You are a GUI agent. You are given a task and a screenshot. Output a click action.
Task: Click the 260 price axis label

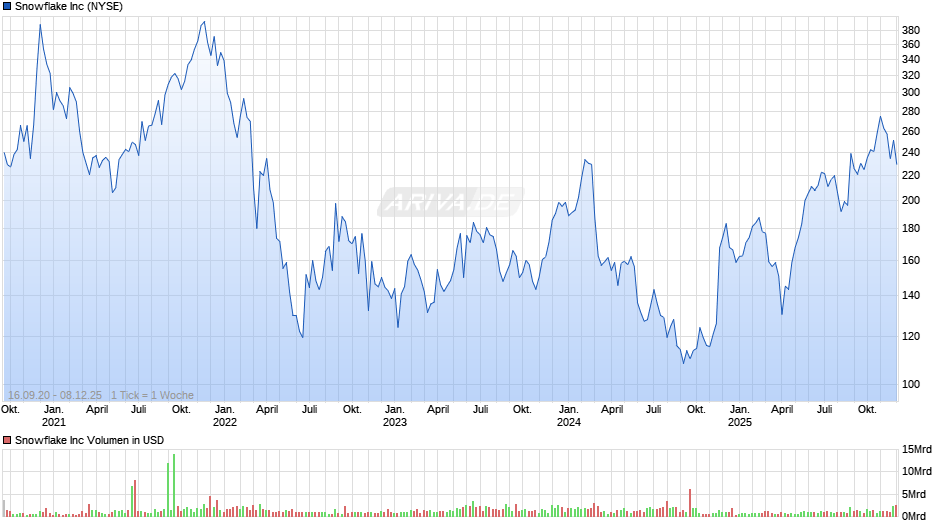coord(911,131)
